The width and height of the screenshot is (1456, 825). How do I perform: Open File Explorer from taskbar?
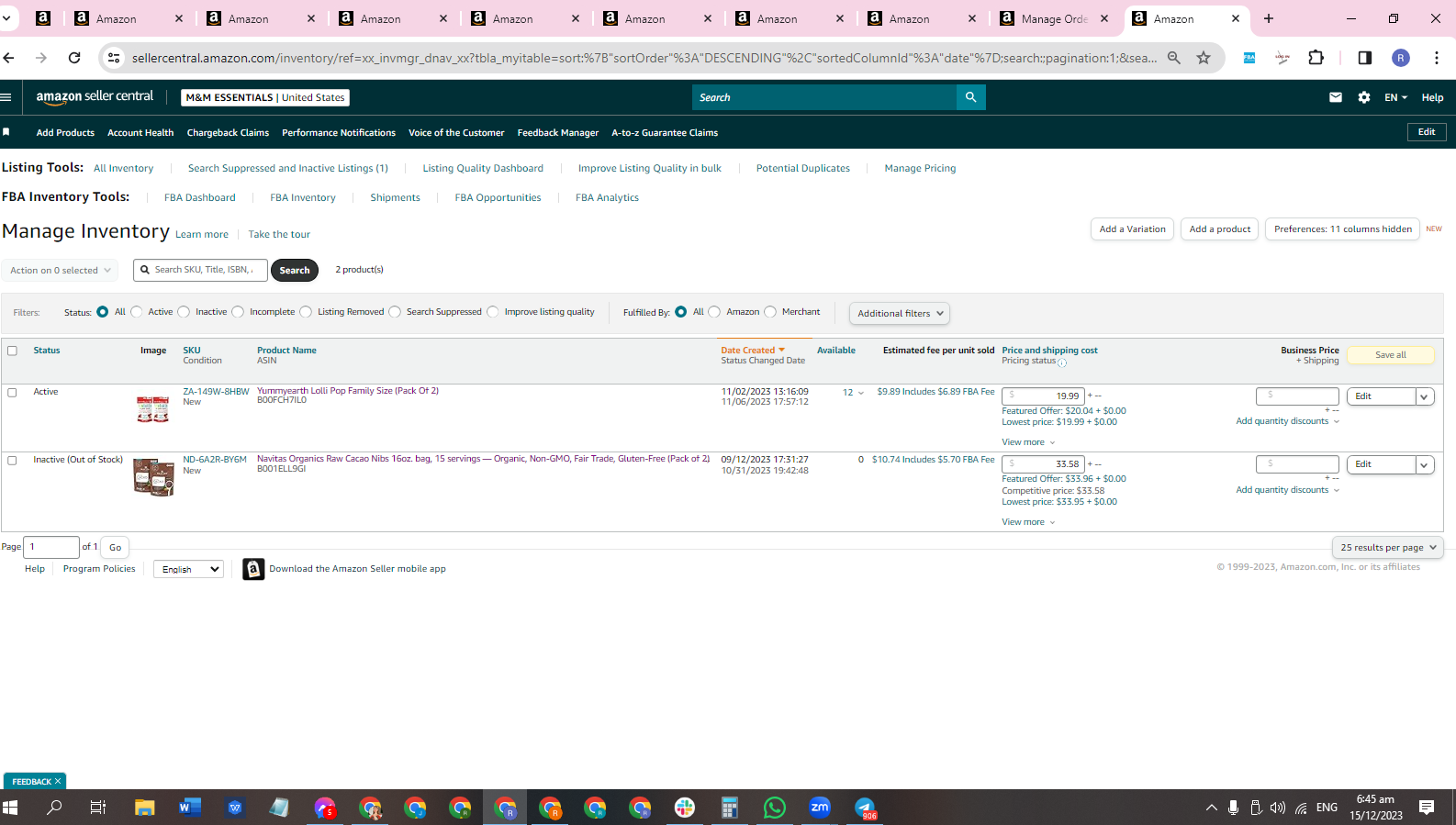145,808
